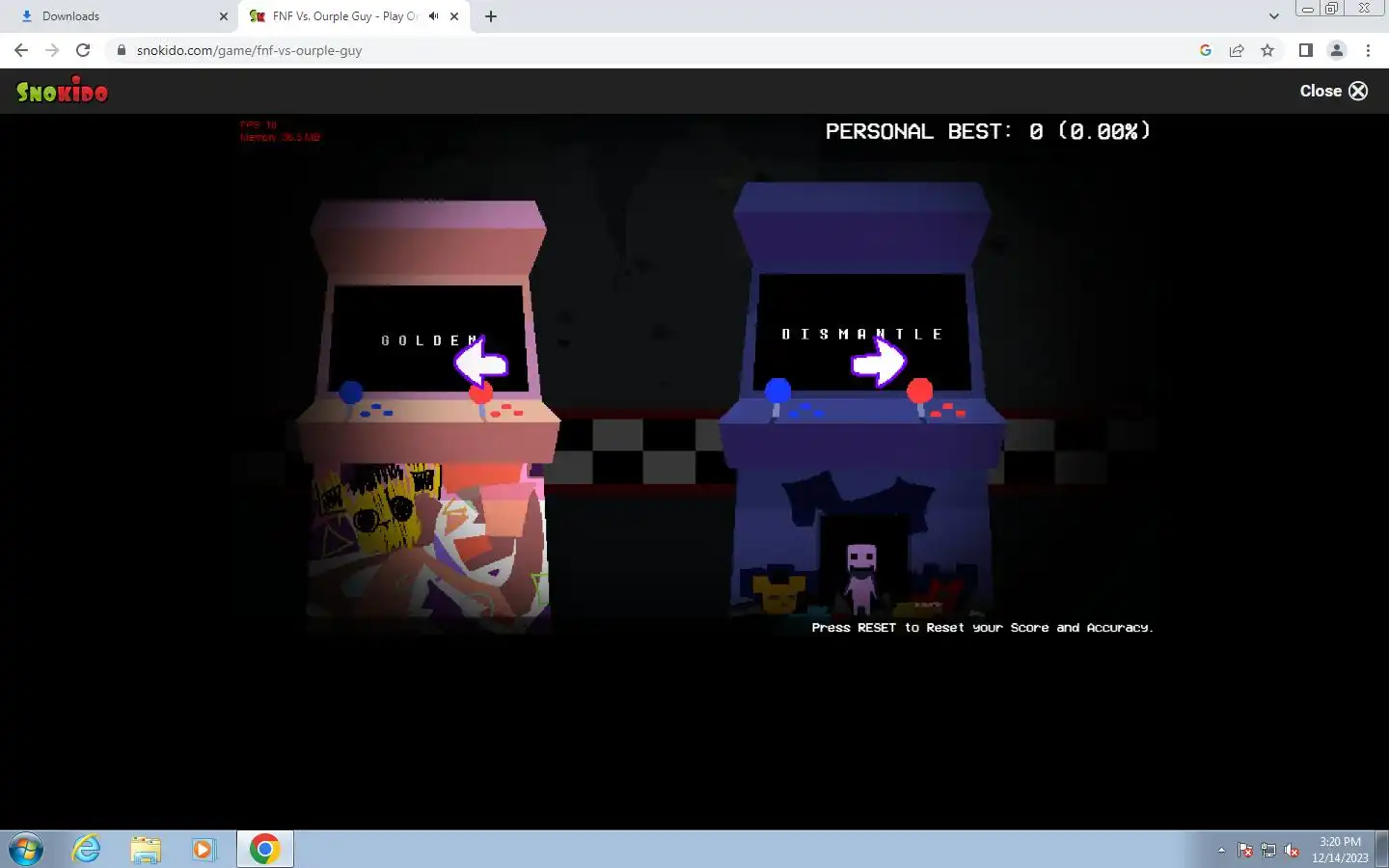1389x868 pixels.
Task: Open the Action Center flag icon
Action: [1245, 850]
